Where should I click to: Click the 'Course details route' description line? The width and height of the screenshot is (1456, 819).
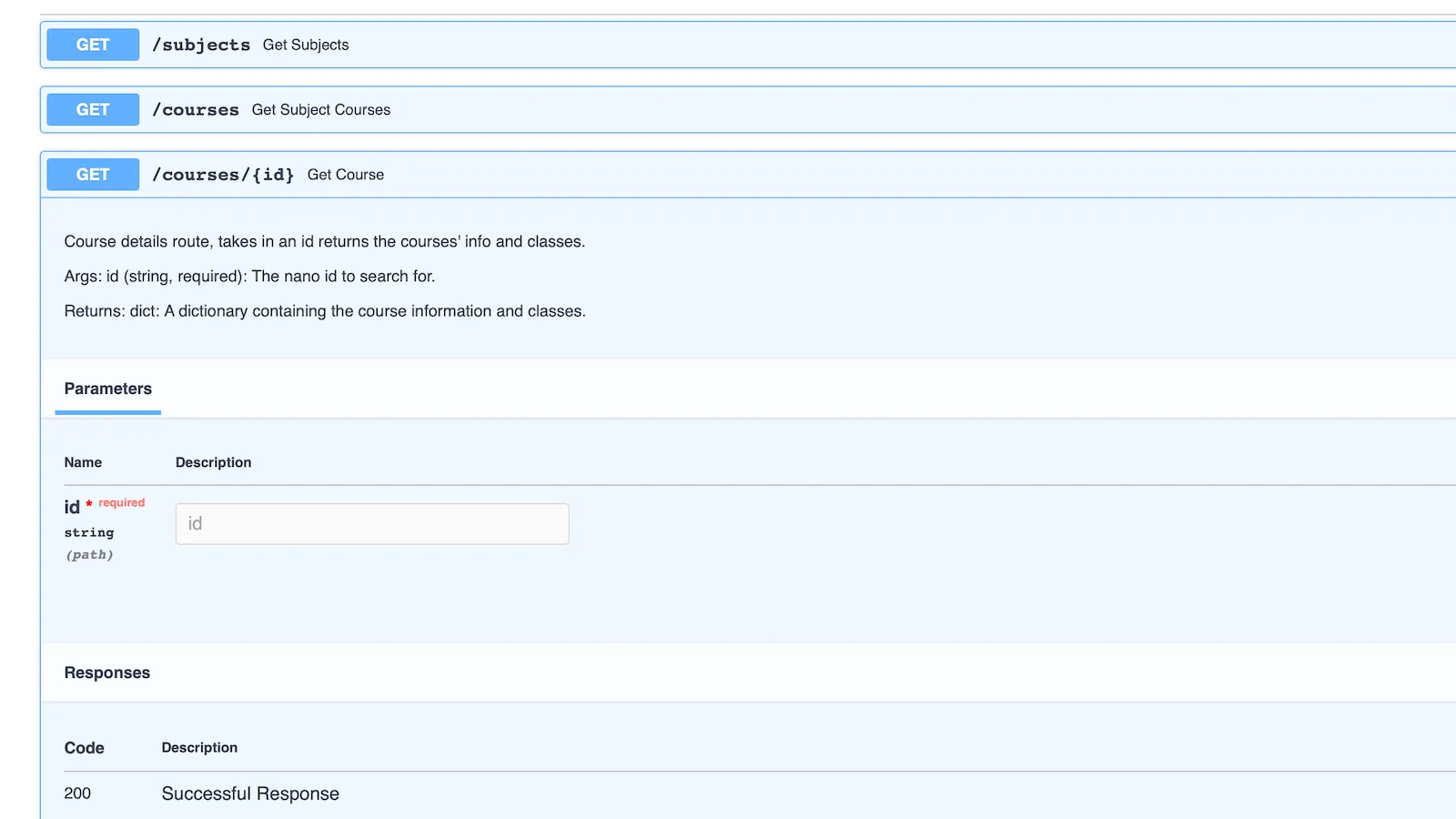click(325, 242)
